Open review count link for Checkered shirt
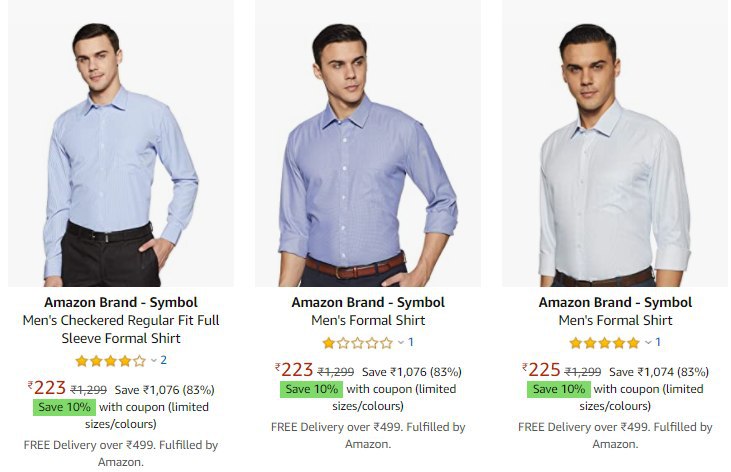The height and width of the screenshot is (472, 731). (164, 361)
